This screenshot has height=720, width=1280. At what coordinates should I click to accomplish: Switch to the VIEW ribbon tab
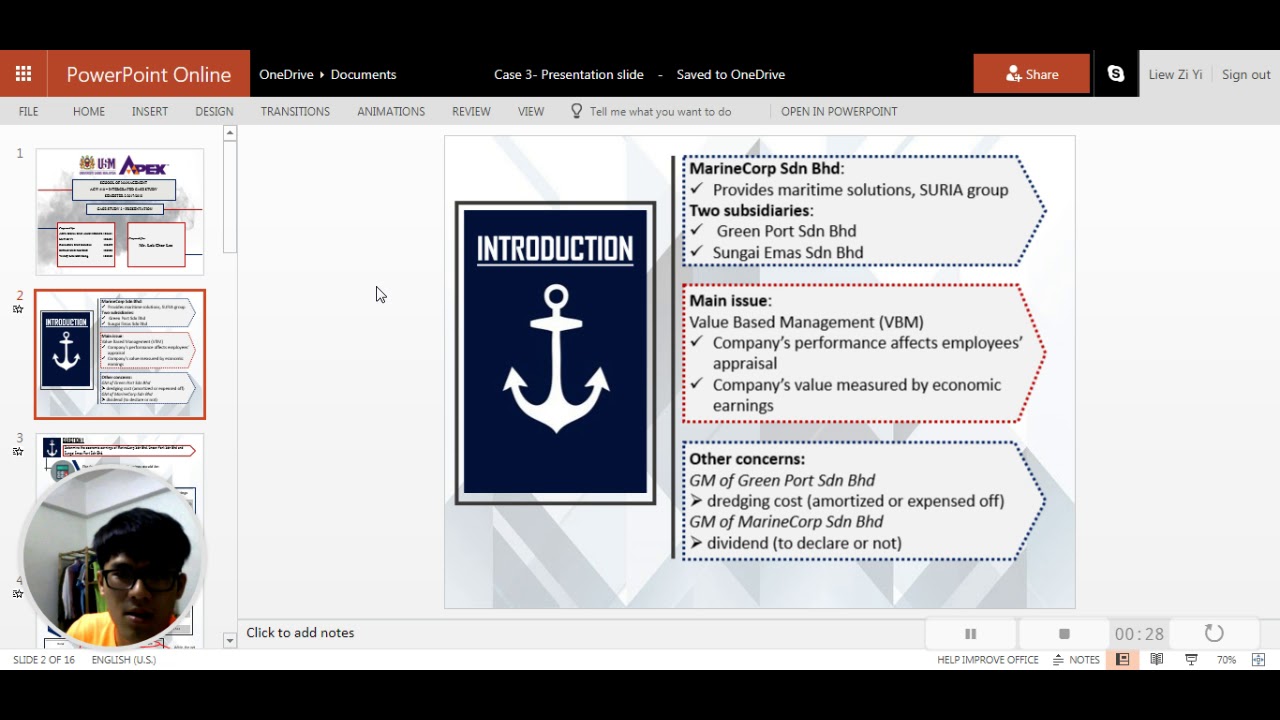click(x=531, y=111)
